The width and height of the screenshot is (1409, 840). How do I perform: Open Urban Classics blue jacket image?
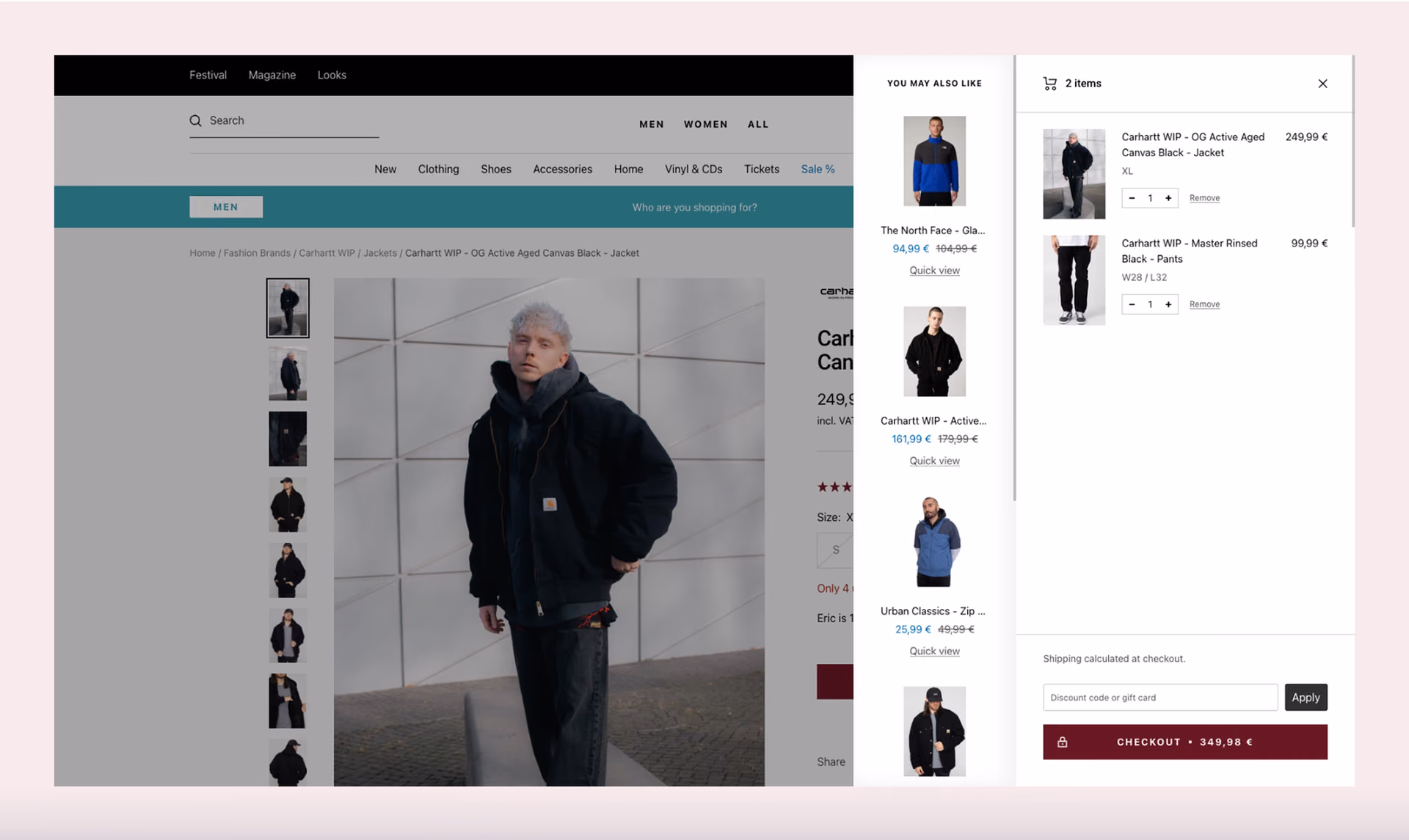934,541
